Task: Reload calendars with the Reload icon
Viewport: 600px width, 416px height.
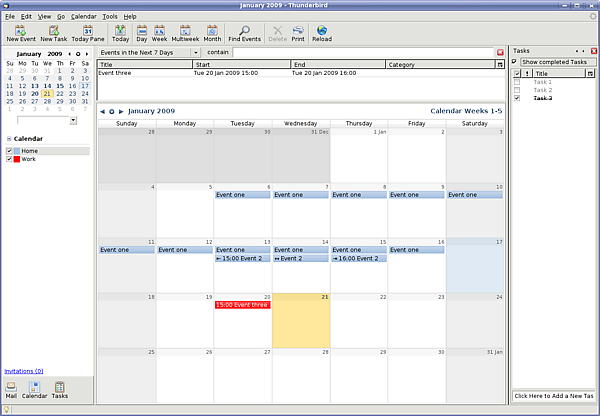Action: coord(322,30)
